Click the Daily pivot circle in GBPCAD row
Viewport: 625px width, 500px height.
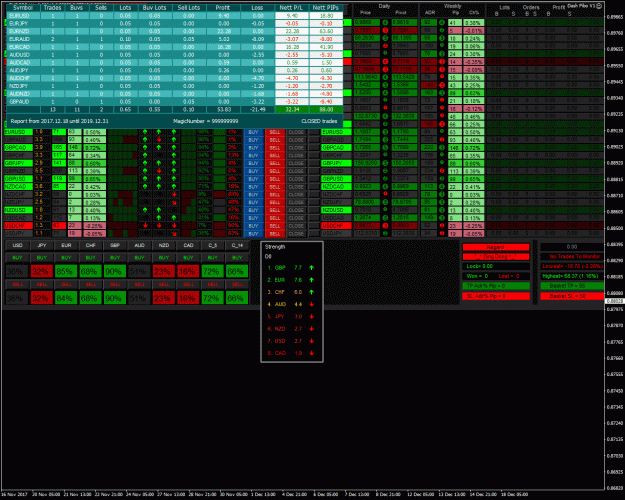click(x=385, y=148)
